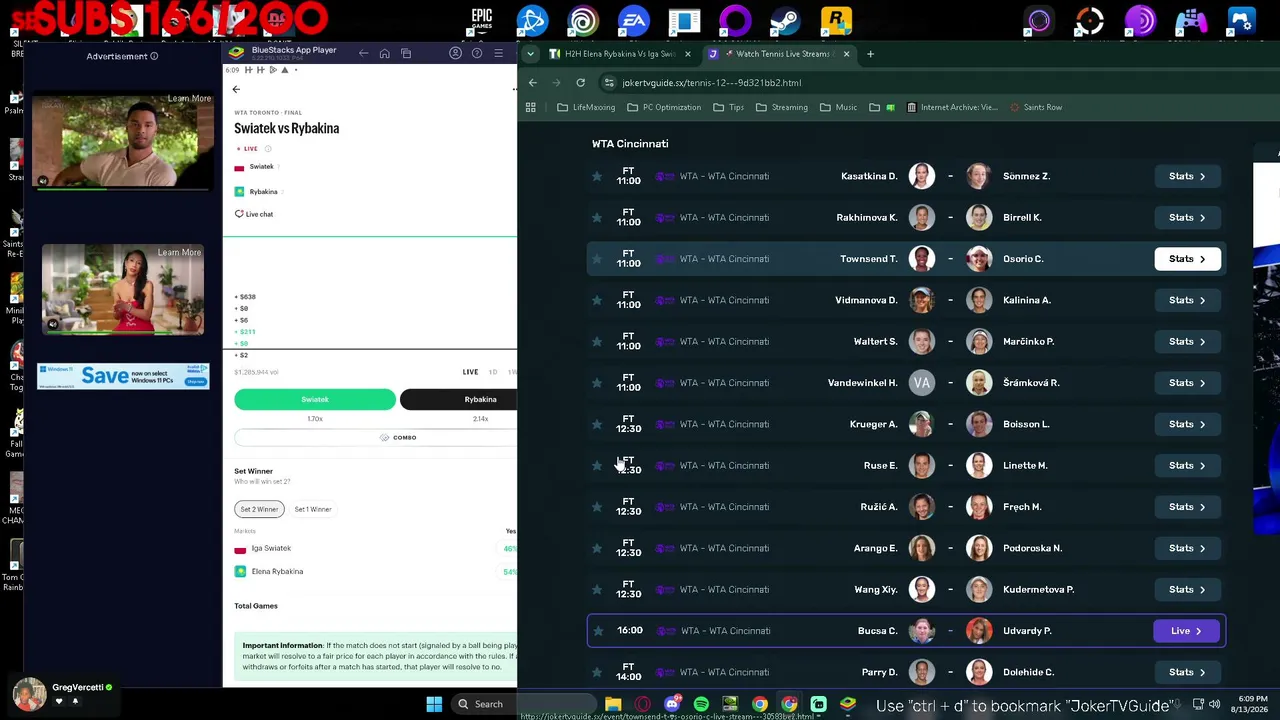Open the Chrome apps grid in bookmarks bar

coord(531,107)
